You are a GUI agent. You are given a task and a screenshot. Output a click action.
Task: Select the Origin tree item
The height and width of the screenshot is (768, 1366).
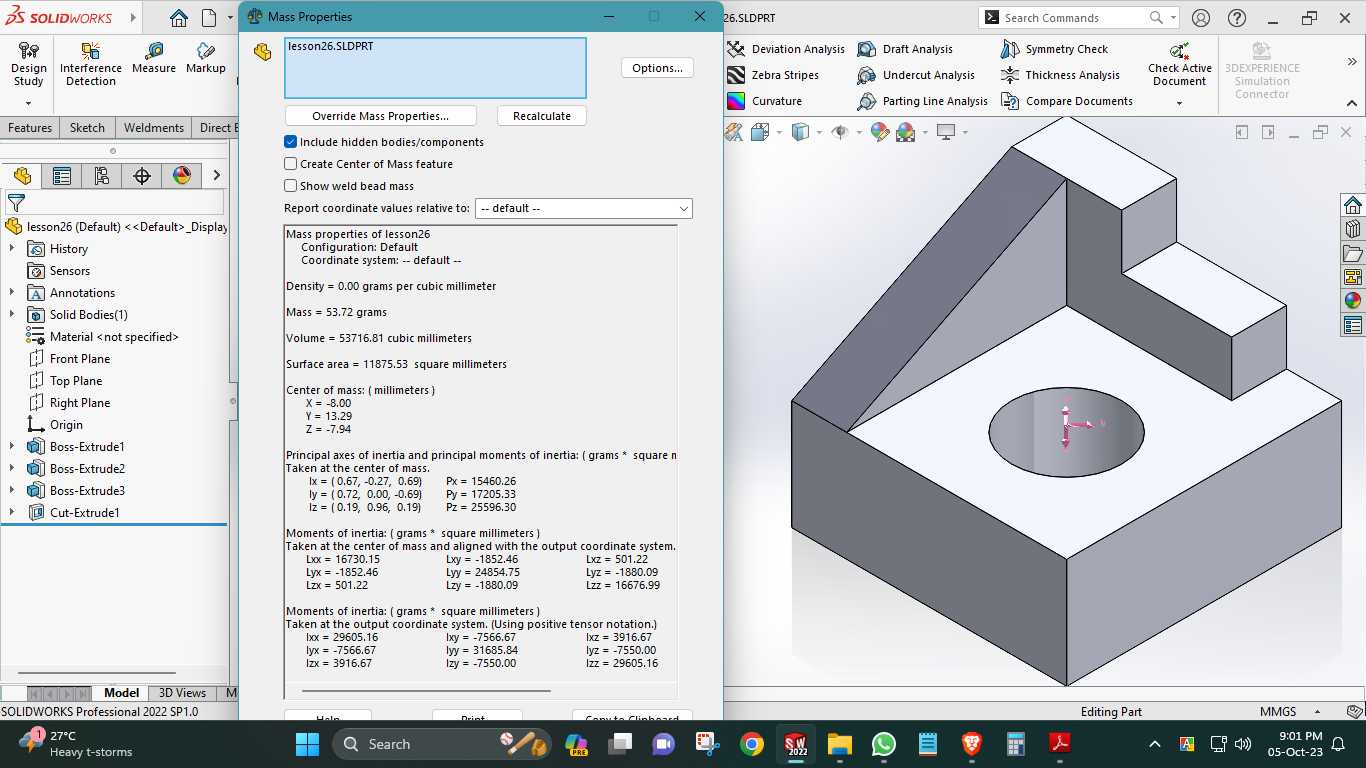(x=66, y=425)
